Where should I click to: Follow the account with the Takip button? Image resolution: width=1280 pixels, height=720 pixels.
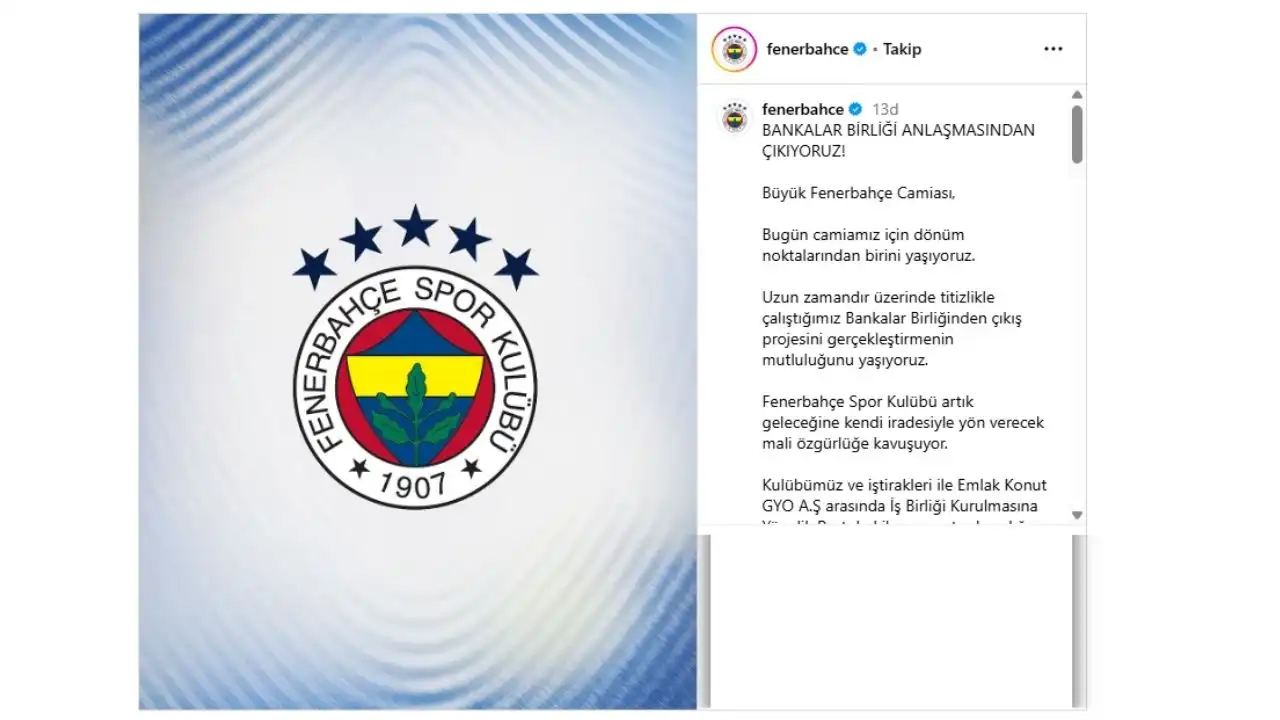pos(902,49)
